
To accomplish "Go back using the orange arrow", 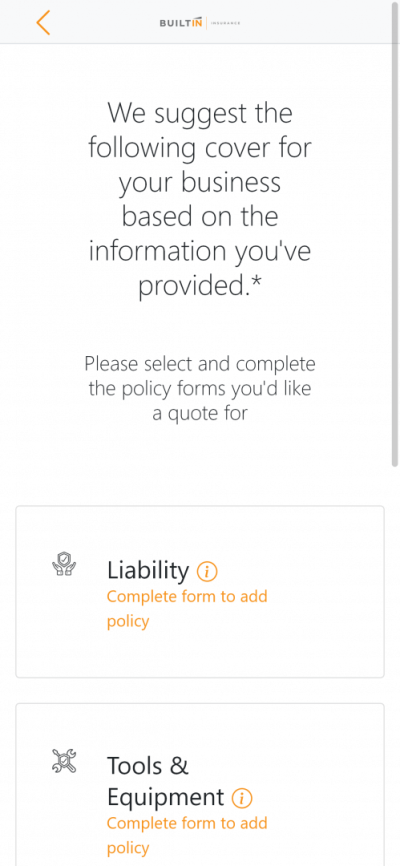I will 43,23.
